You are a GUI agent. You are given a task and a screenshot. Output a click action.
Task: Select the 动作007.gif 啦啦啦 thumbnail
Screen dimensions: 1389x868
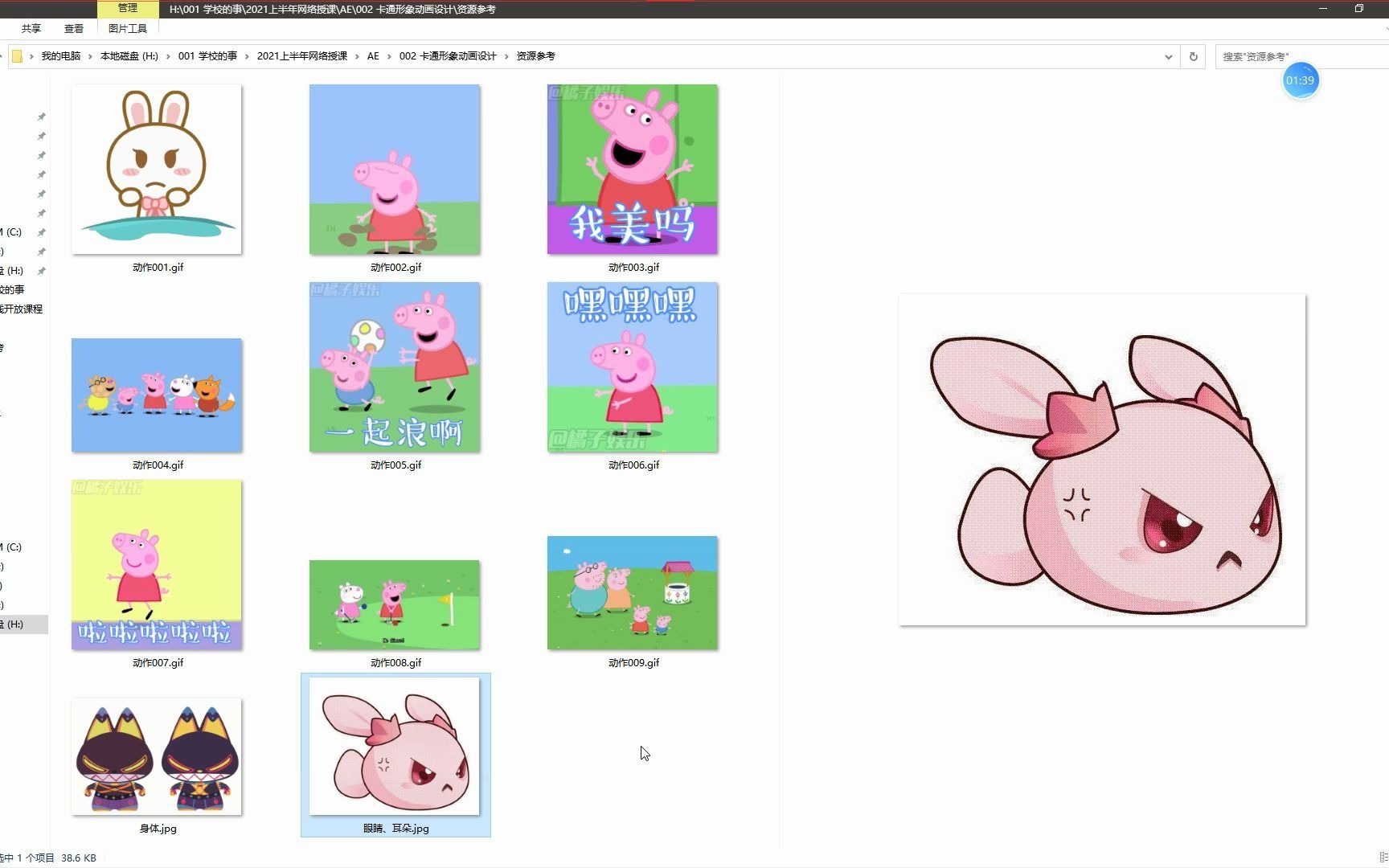click(x=157, y=565)
